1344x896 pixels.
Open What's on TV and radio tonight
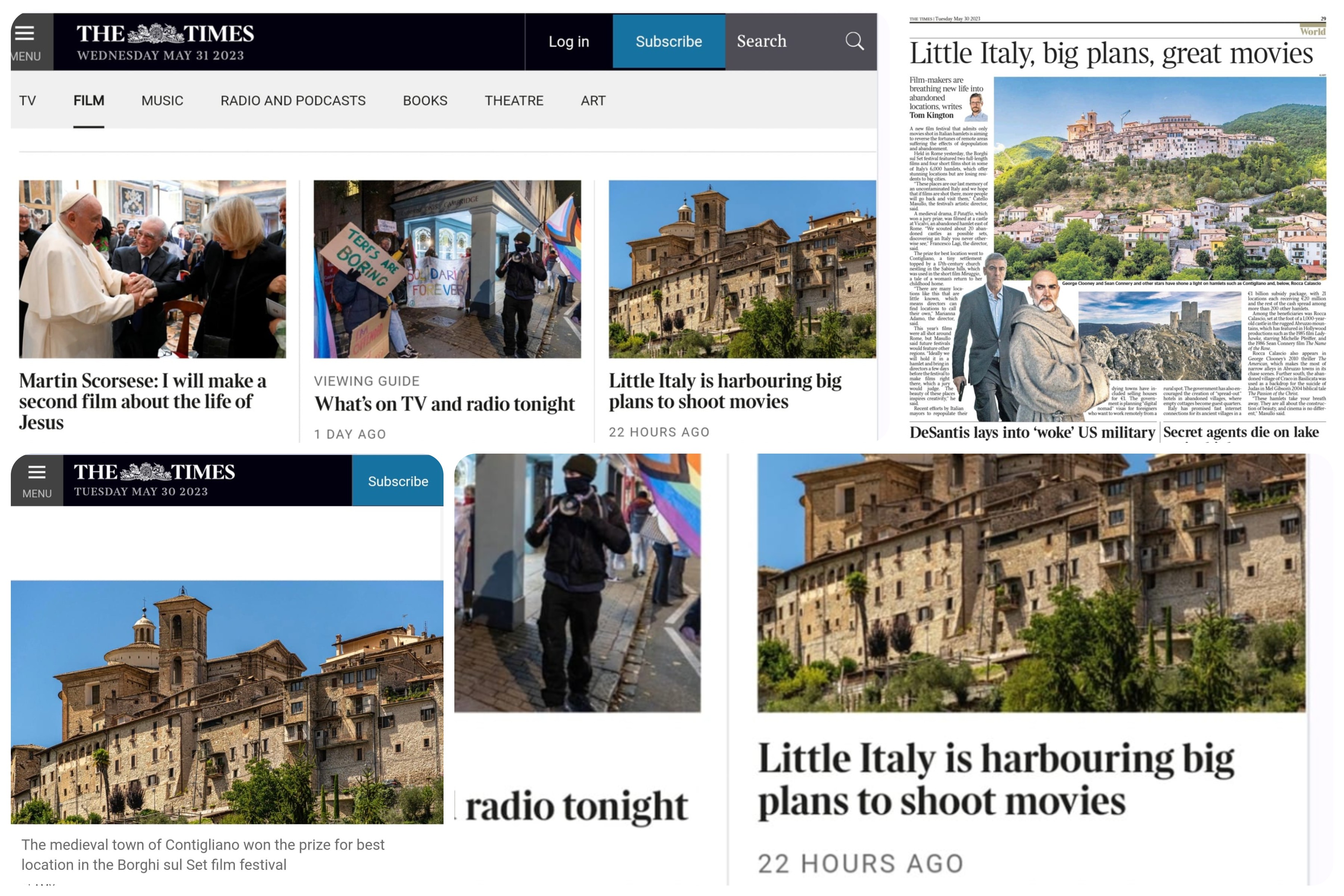tap(444, 404)
